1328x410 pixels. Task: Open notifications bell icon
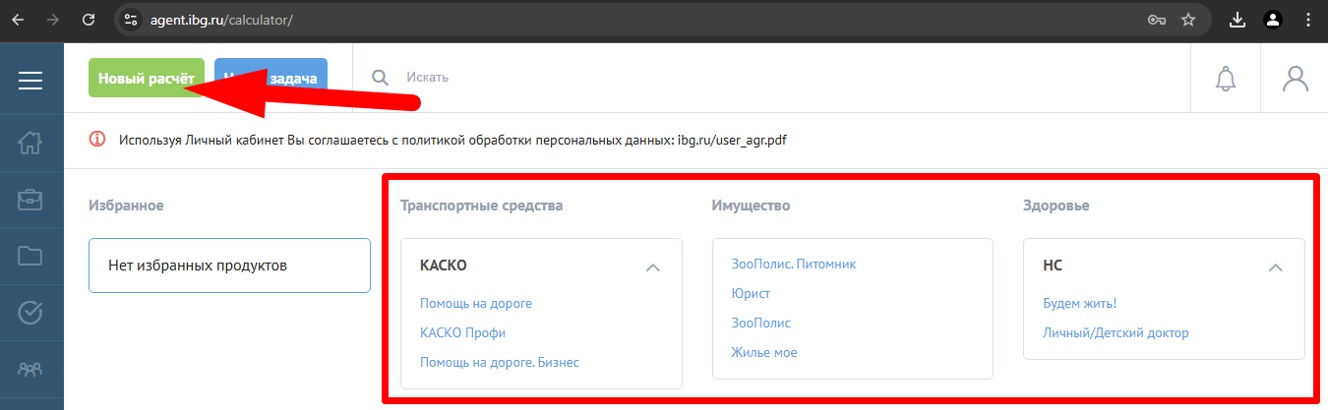tap(1225, 79)
